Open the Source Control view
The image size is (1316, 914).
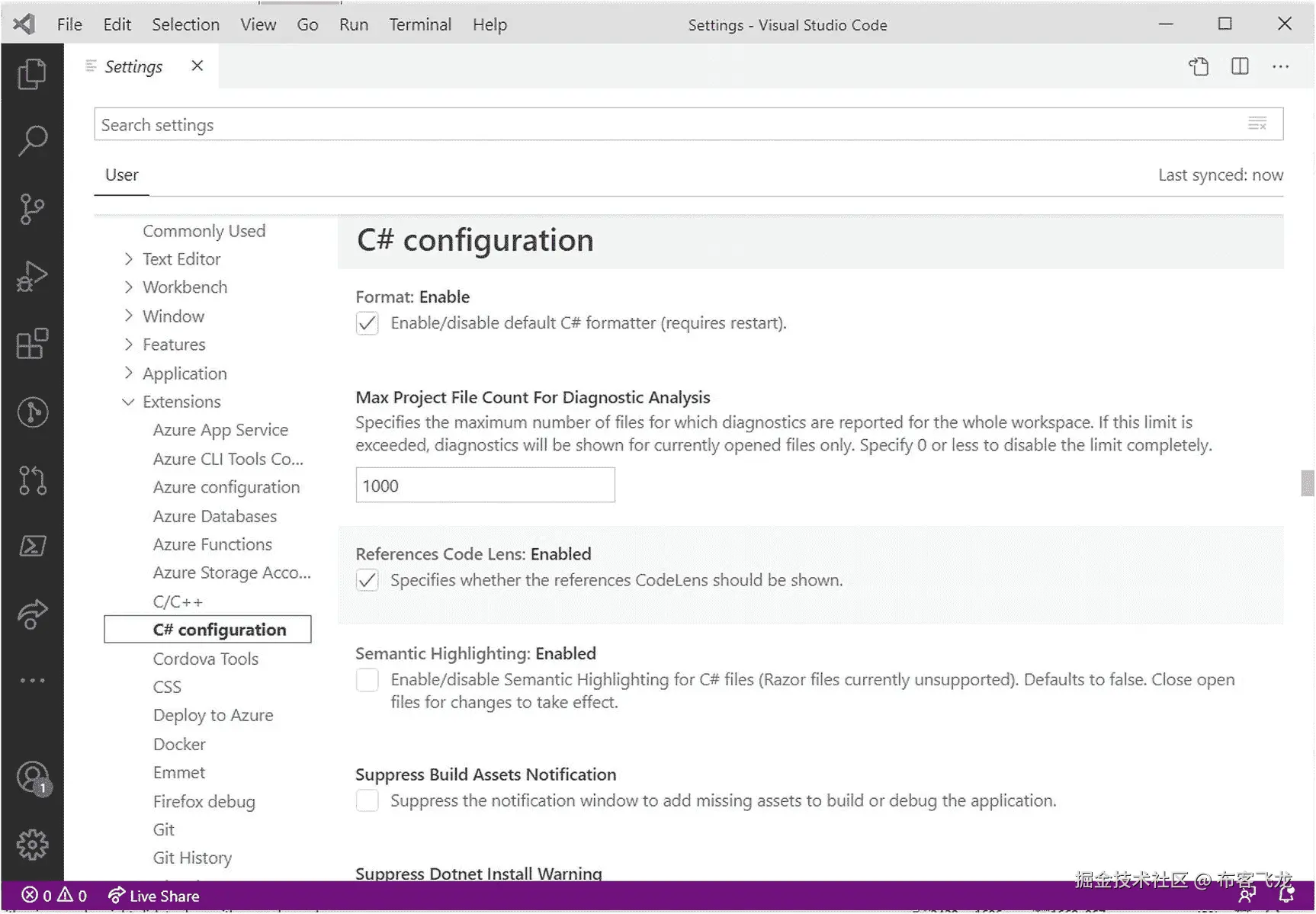click(x=32, y=209)
